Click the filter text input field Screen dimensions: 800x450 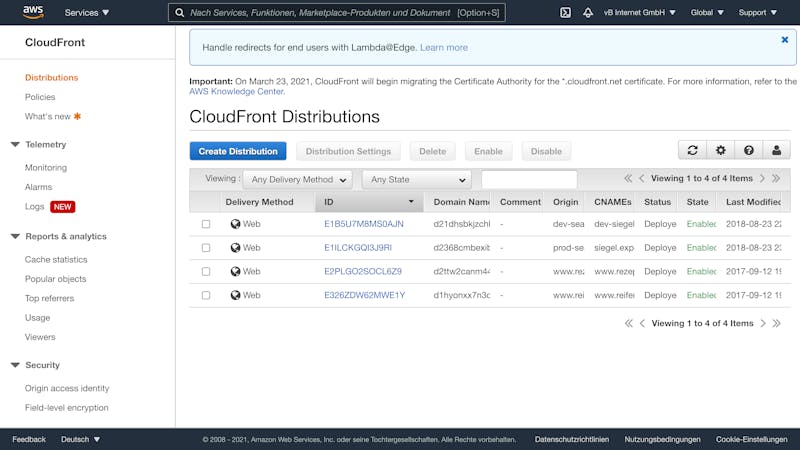[x=529, y=180]
